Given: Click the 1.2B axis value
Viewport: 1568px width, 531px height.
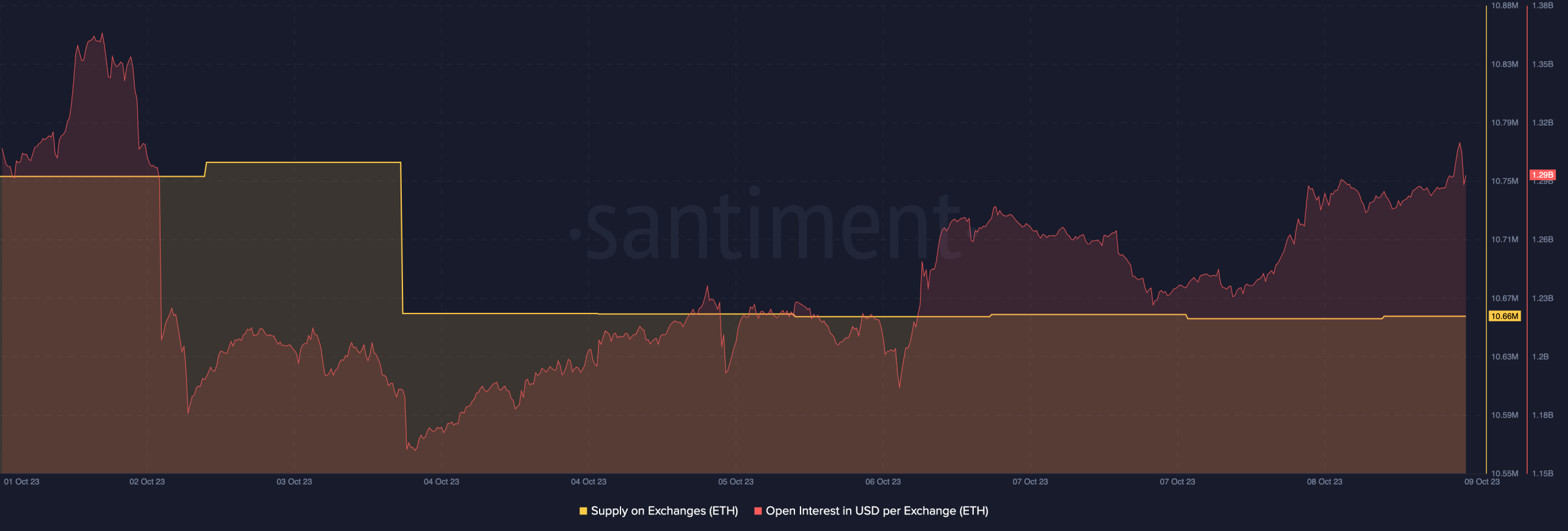Looking at the screenshot, I should point(1540,356).
